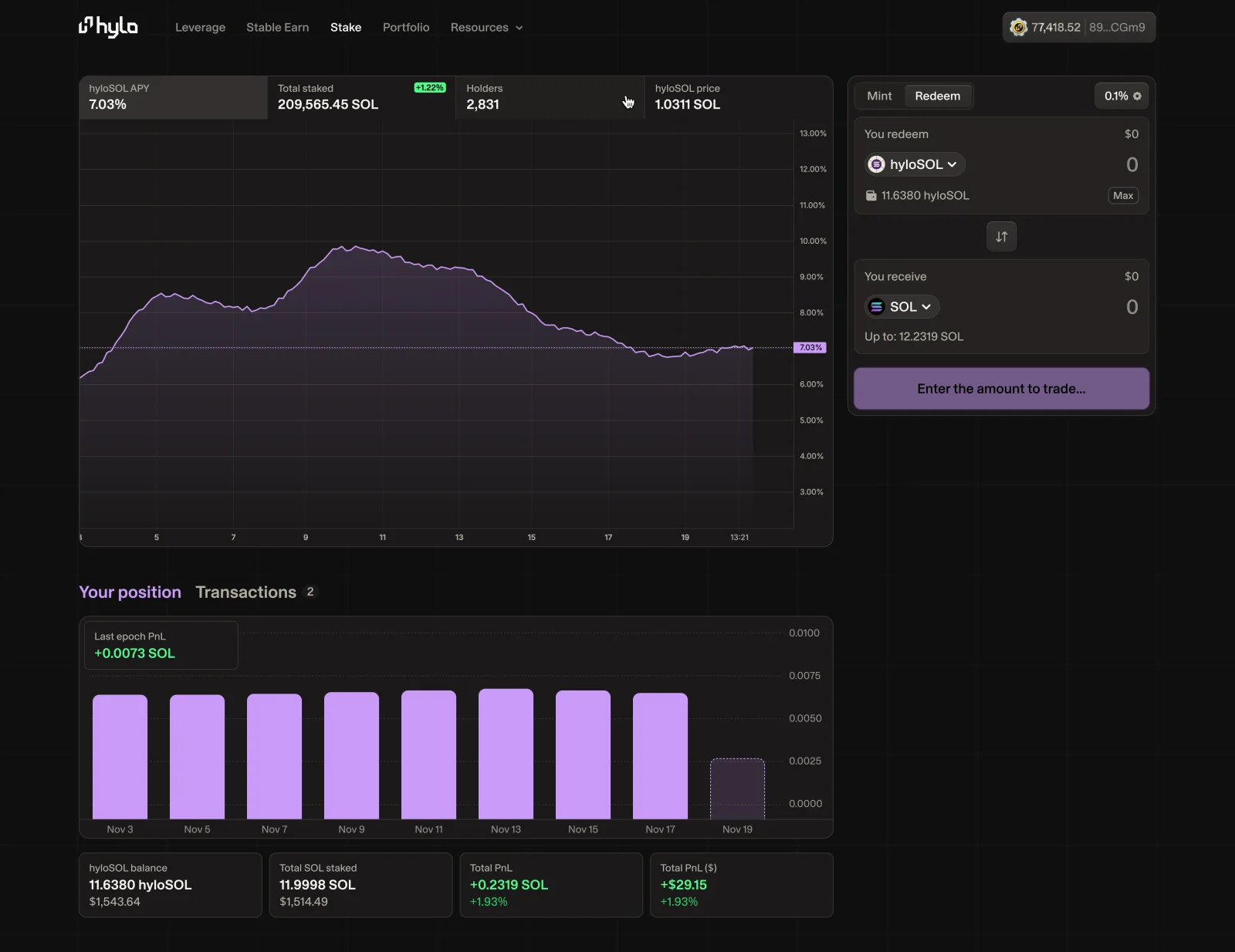Click the hylo logo
Image resolution: width=1235 pixels, height=952 pixels.
click(x=108, y=27)
